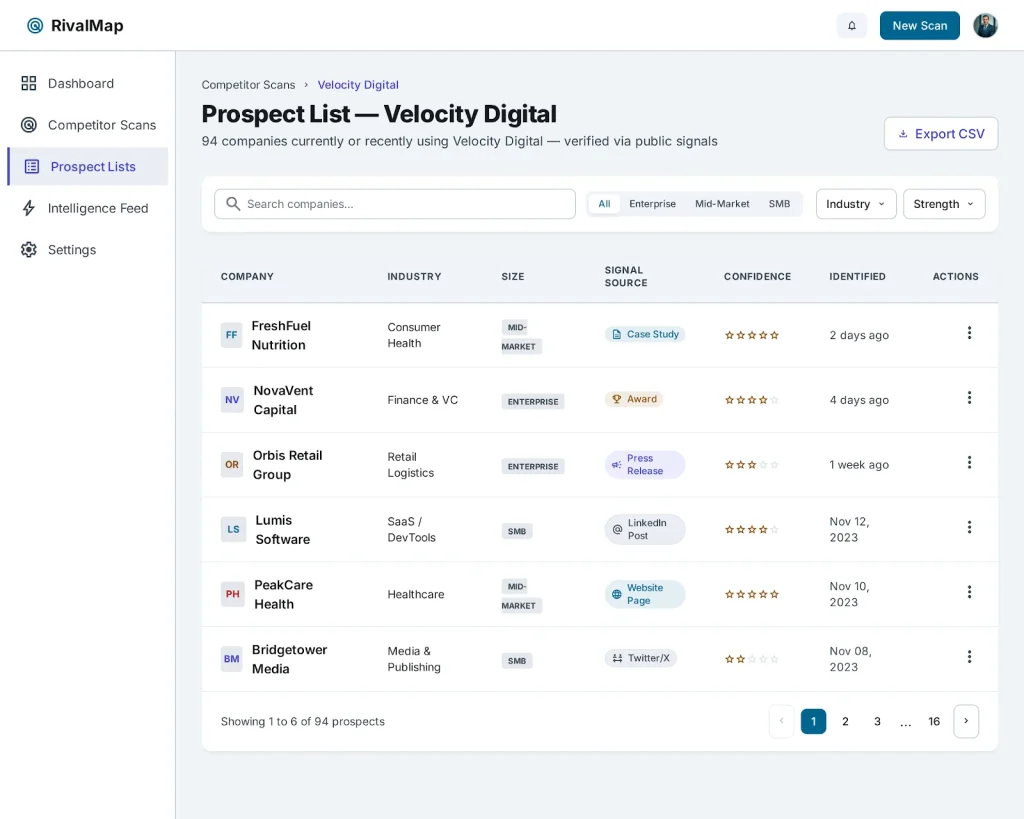Filter by SMB size

[779, 204]
